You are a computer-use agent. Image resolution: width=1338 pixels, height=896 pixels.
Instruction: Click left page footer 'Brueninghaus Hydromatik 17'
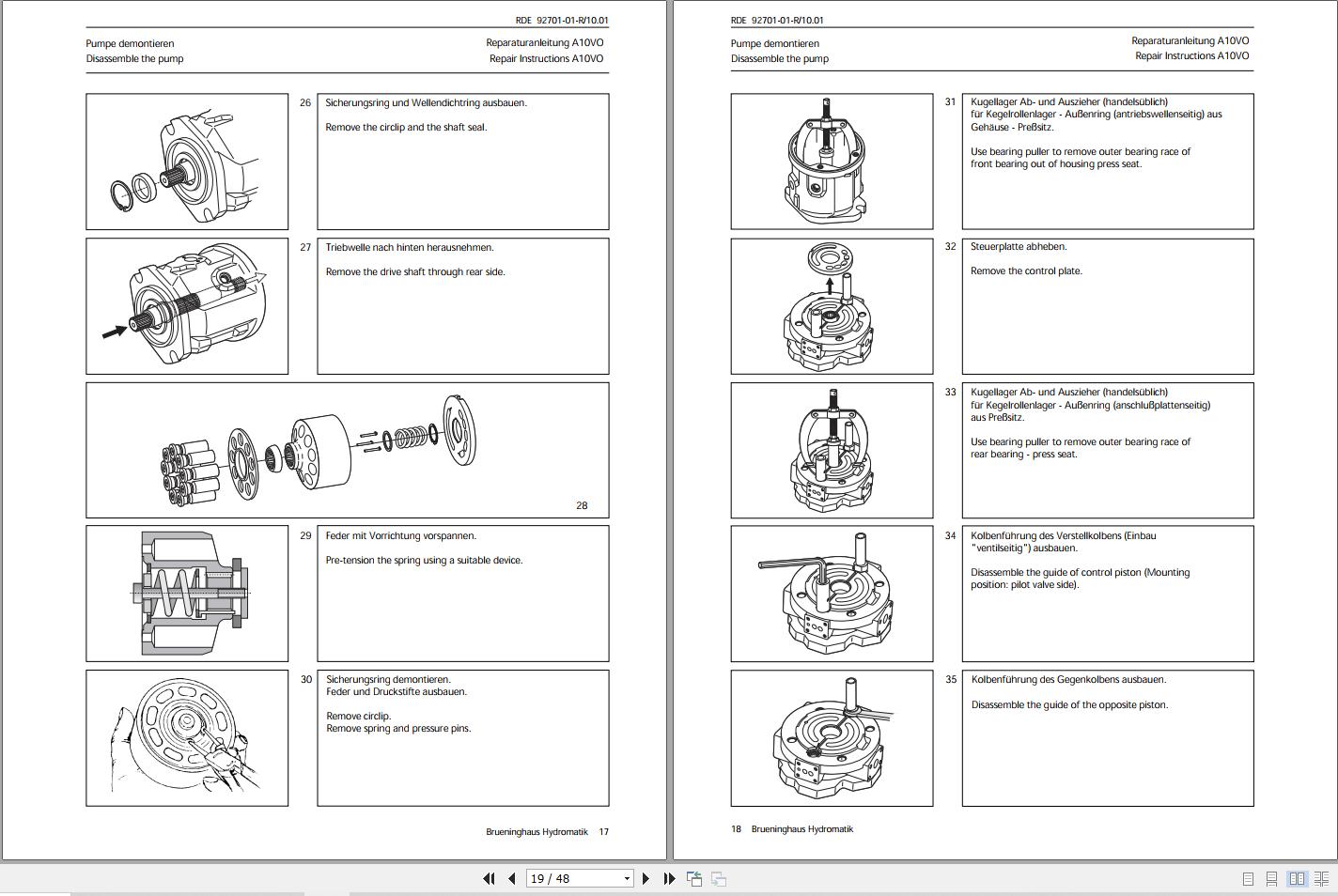(547, 832)
